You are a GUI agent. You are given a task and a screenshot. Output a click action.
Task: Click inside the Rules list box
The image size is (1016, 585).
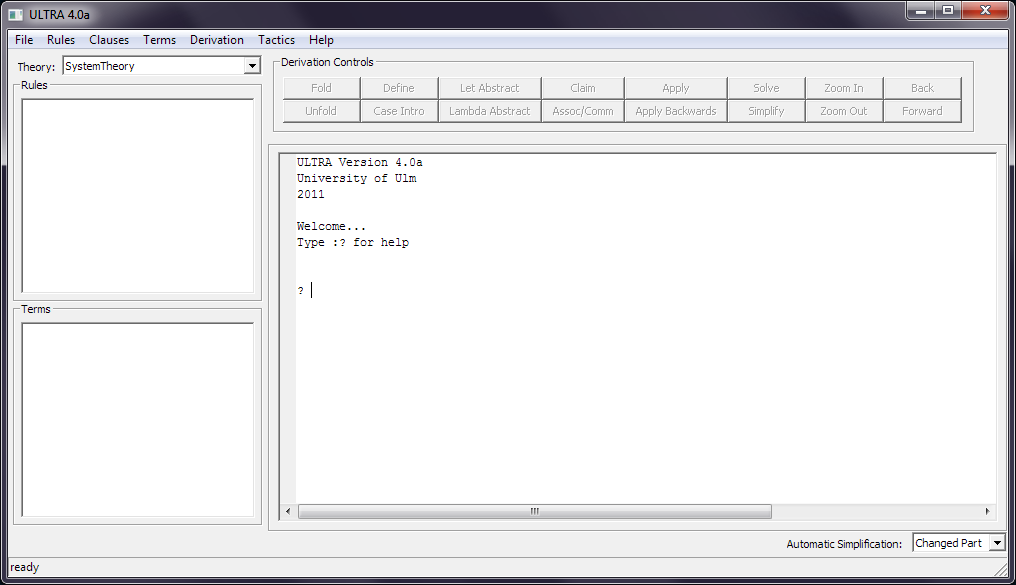point(137,196)
